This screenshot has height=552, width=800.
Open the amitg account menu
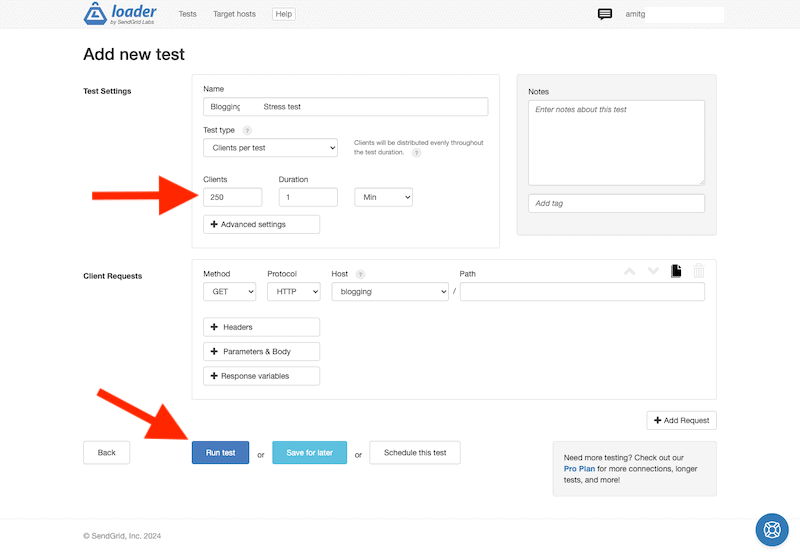[635, 14]
